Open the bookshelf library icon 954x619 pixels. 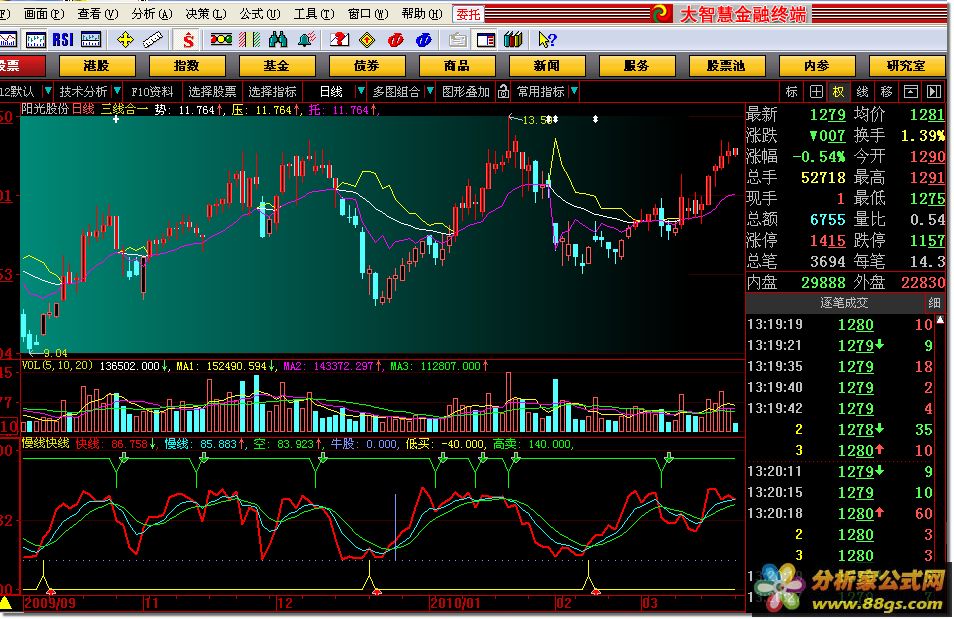tap(513, 40)
